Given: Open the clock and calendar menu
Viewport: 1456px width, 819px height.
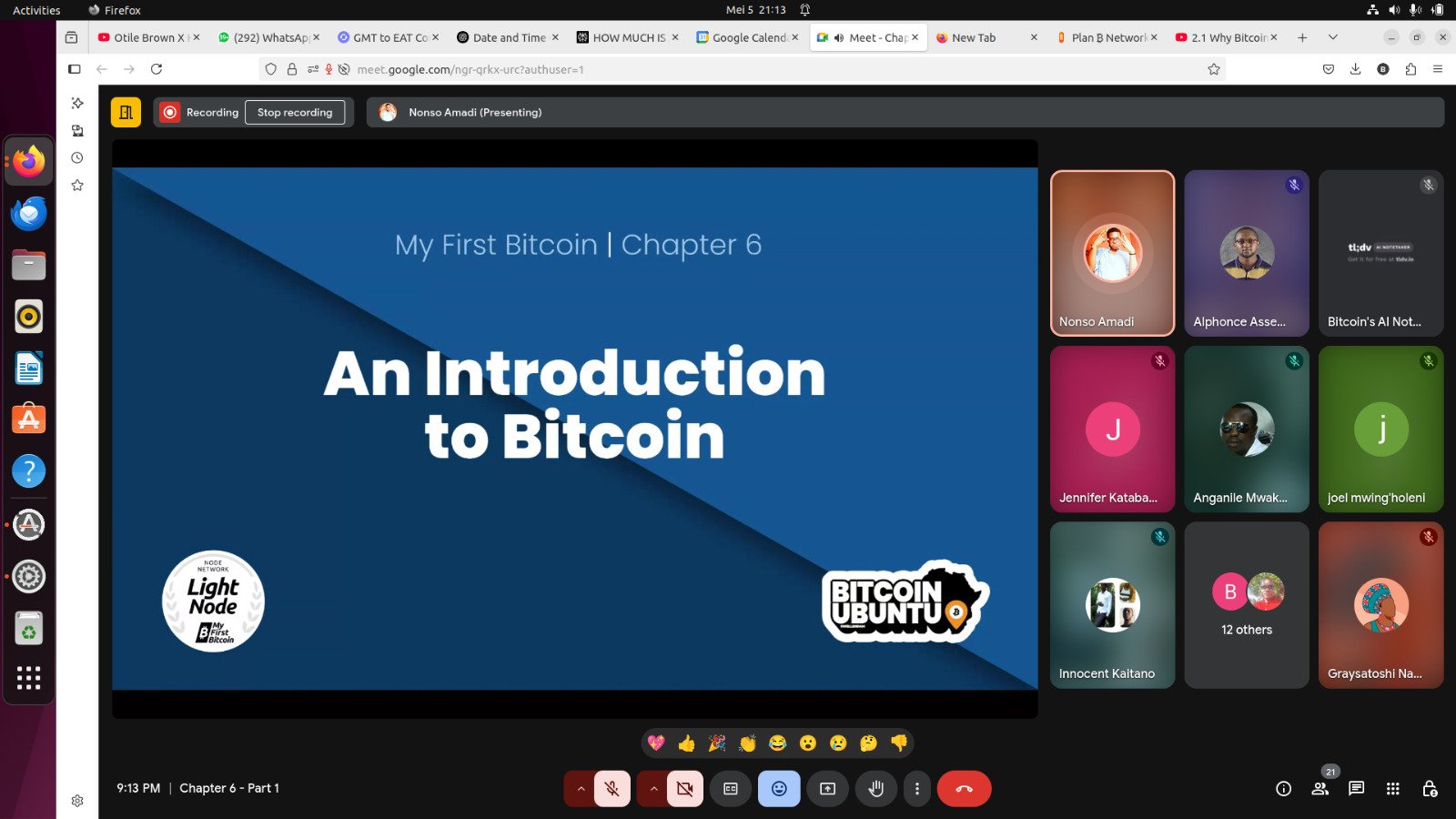Looking at the screenshot, I should point(756,10).
